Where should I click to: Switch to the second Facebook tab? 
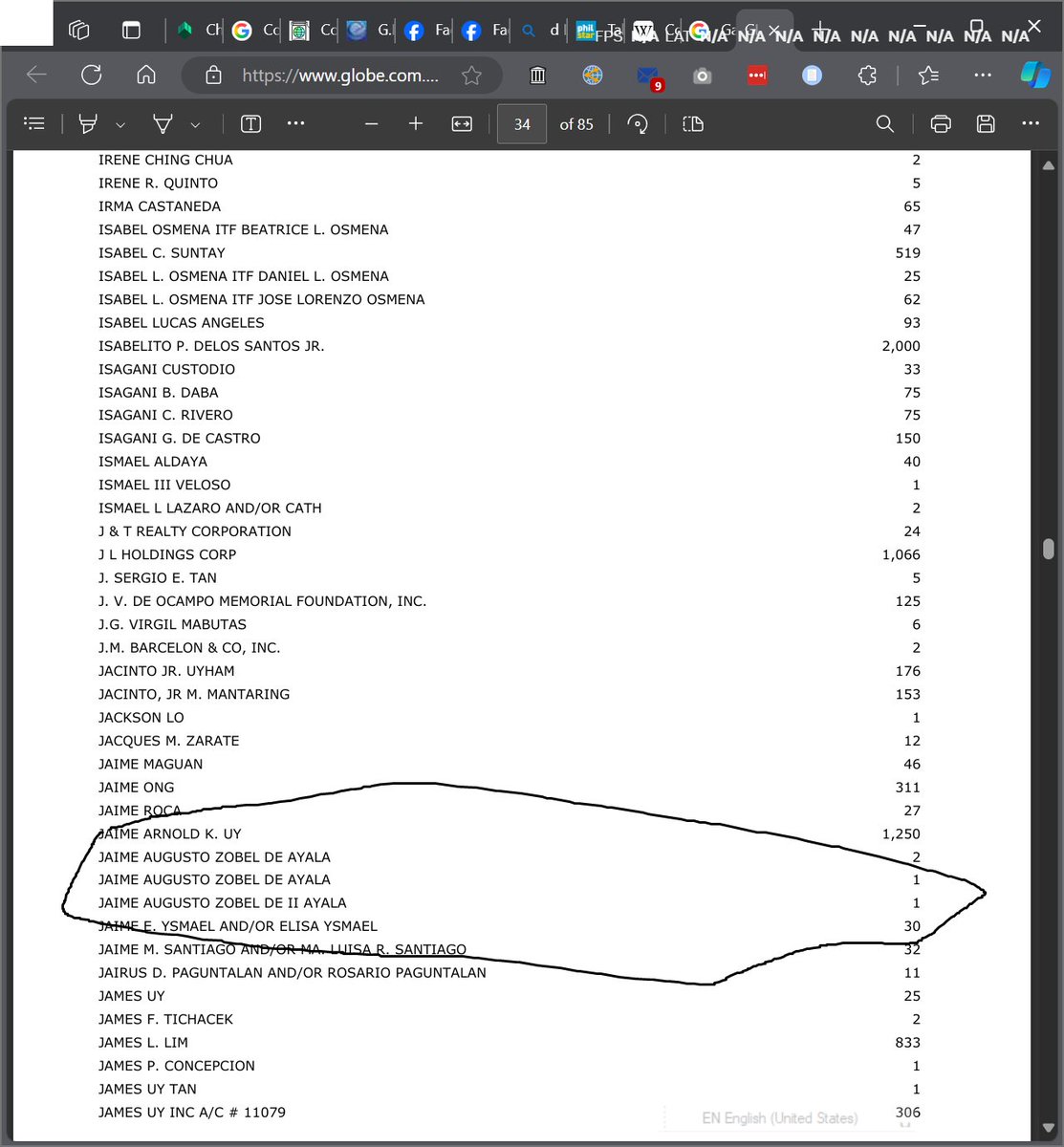[486, 31]
